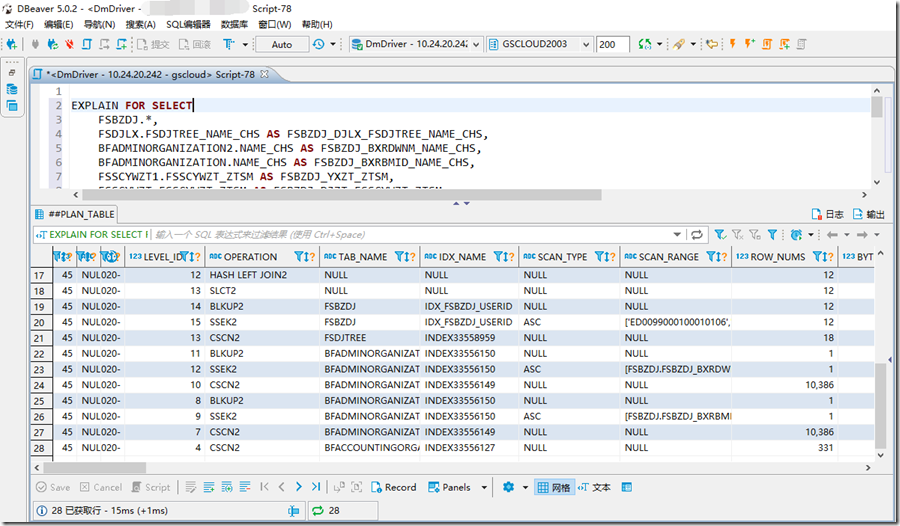900x526 pixels.
Task: Select the ##PLAN_TABLE result tab
Action: pyautogui.click(x=75, y=214)
